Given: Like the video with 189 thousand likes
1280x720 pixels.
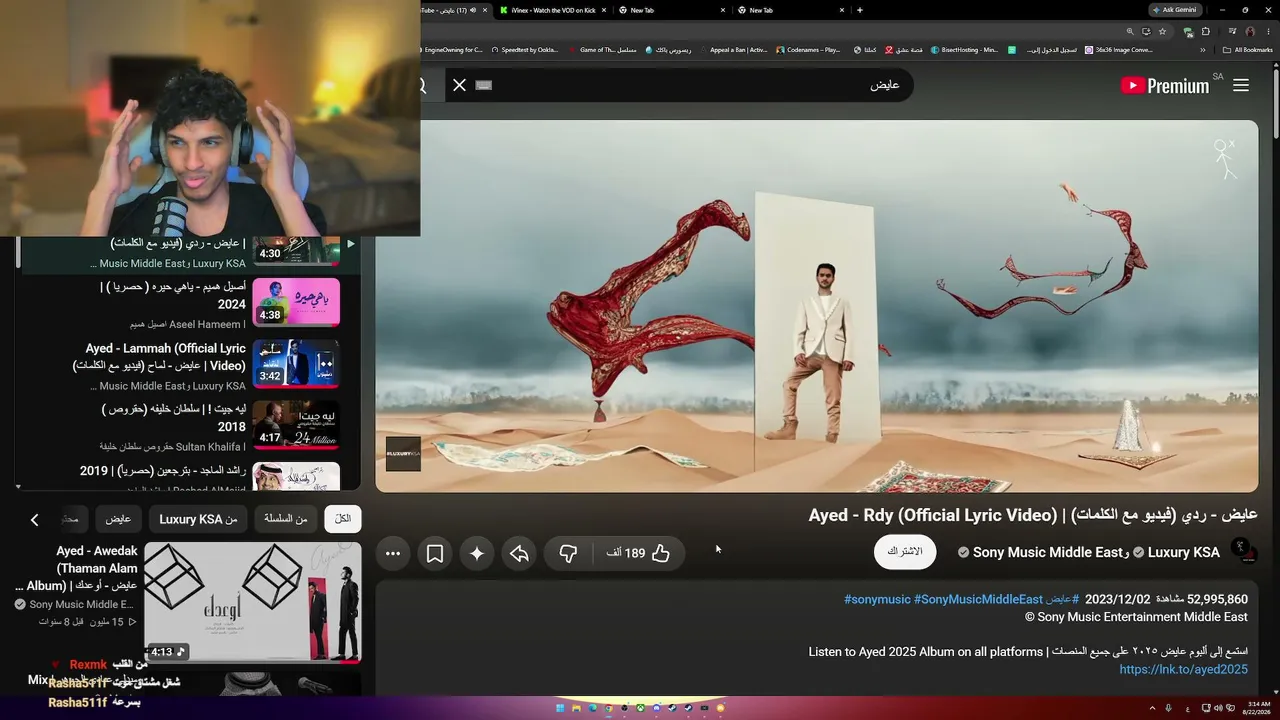Looking at the screenshot, I should pyautogui.click(x=637, y=553).
